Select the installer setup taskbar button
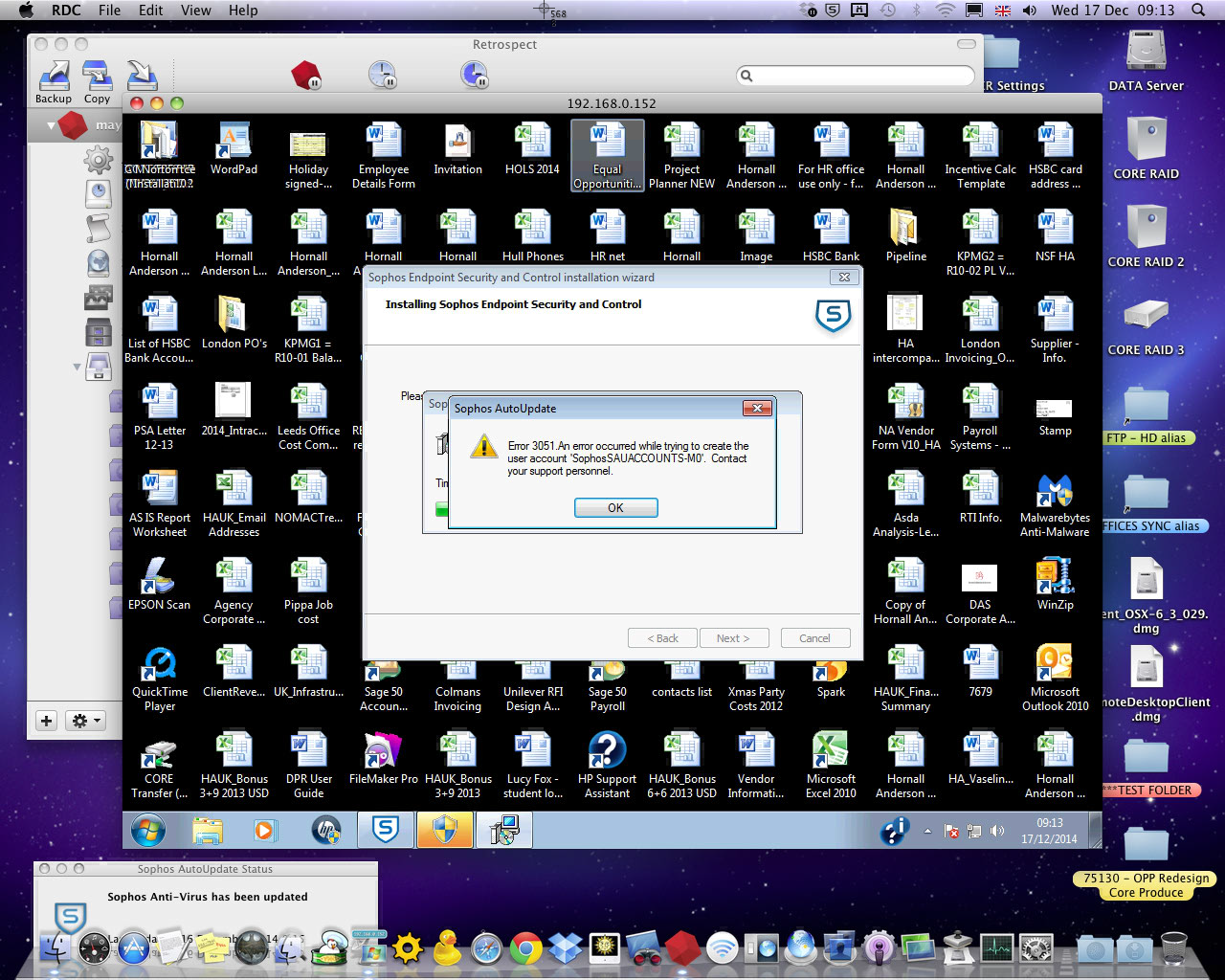The image size is (1225, 980). click(504, 830)
